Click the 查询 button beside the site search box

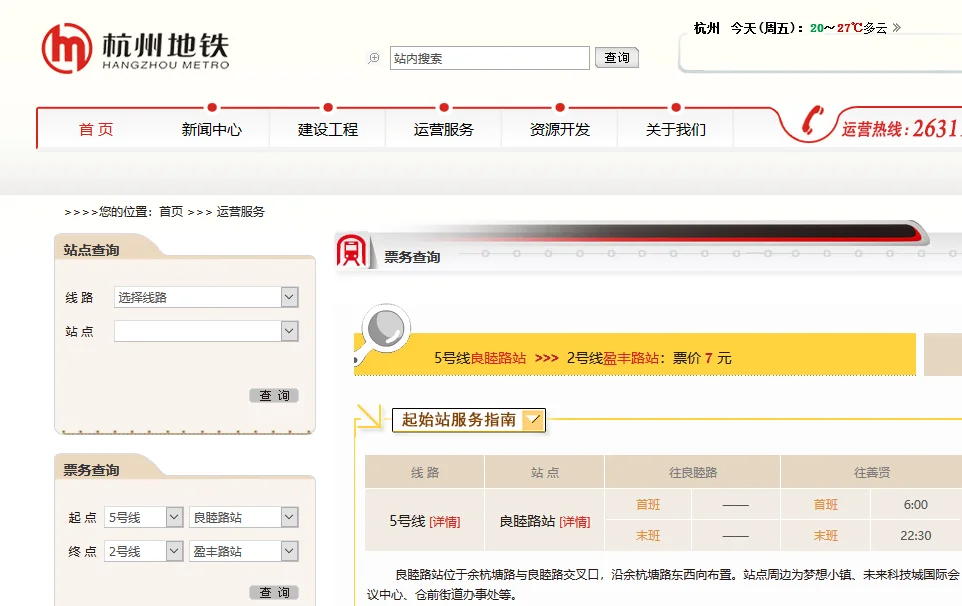617,57
